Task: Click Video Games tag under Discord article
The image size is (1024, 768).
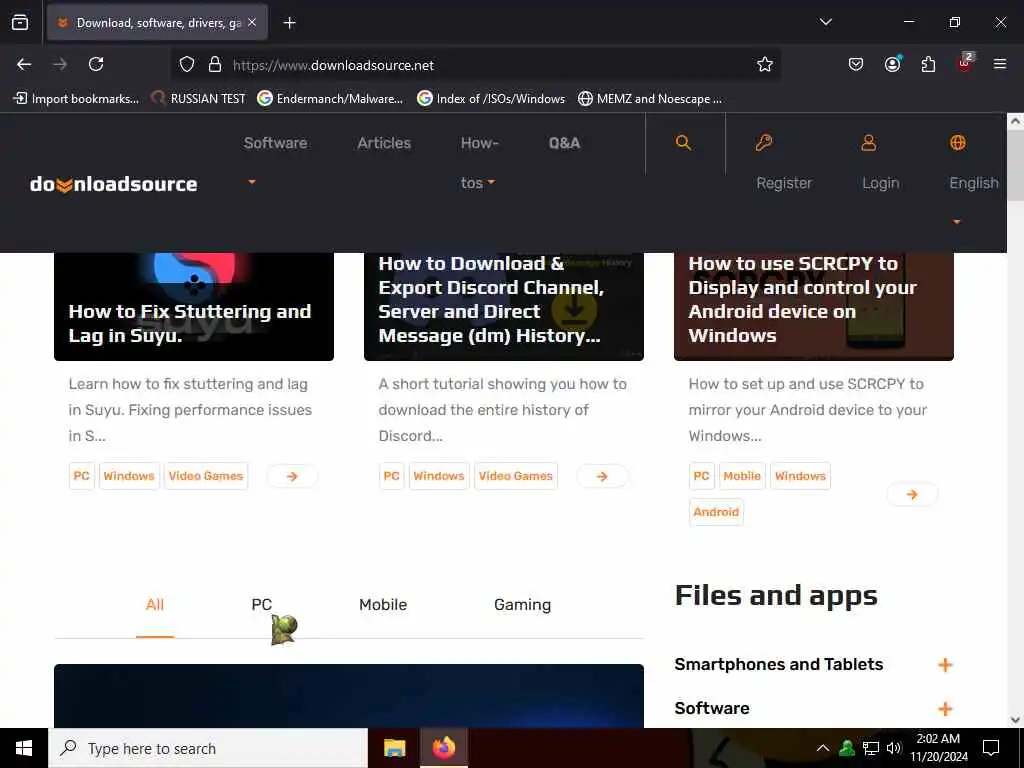Action: click(x=516, y=476)
